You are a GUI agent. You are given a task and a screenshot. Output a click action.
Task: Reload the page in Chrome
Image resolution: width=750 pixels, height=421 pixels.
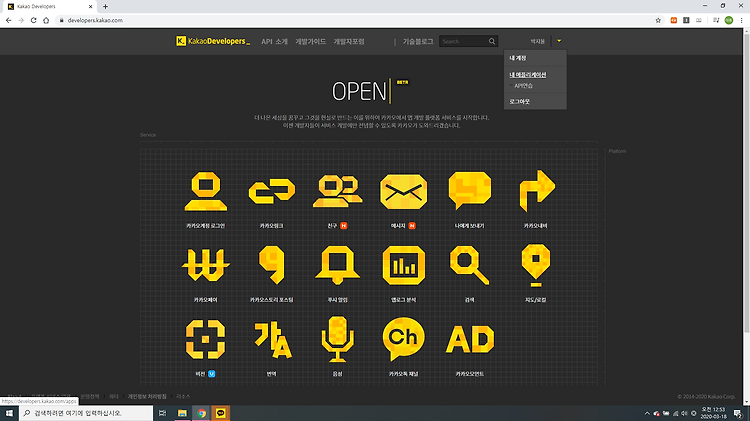[33, 20]
